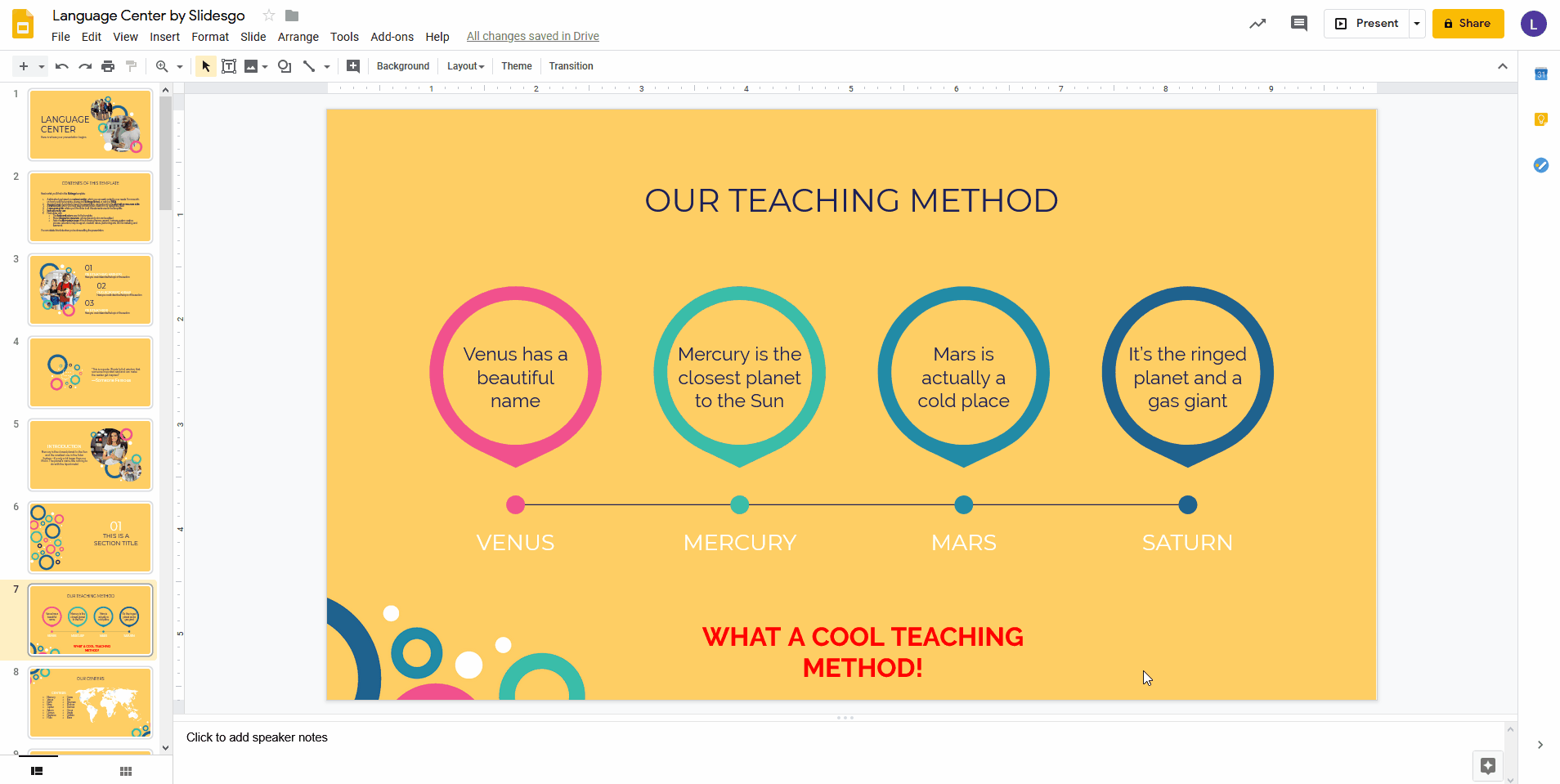The image size is (1560, 784).
Task: Click the Our Teaching Method title
Action: tap(851, 200)
